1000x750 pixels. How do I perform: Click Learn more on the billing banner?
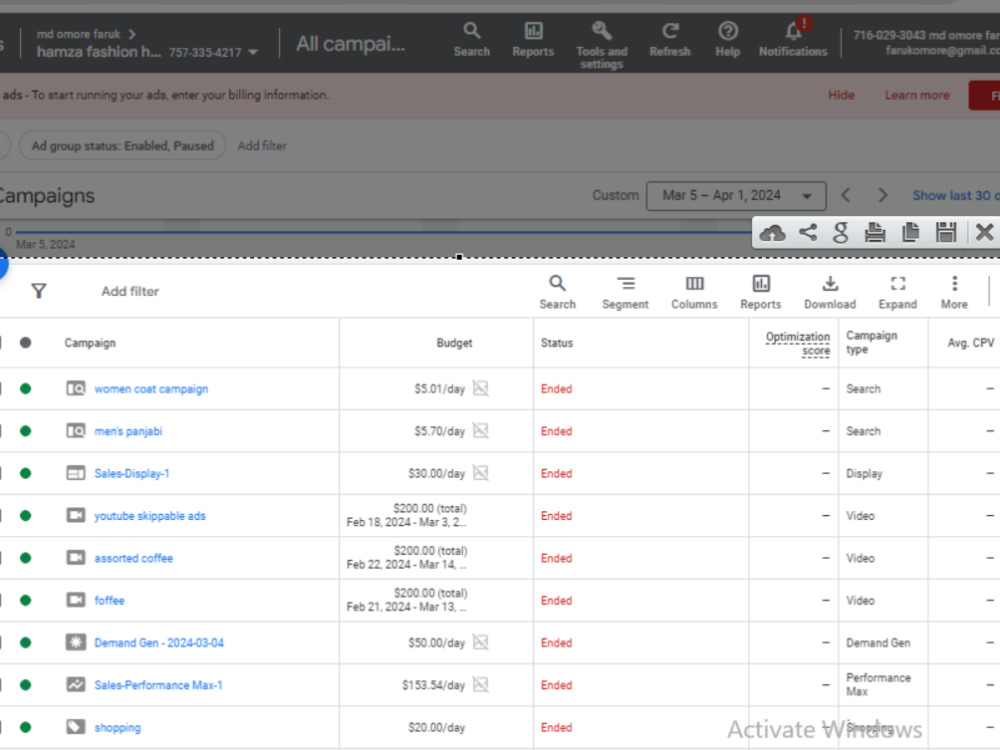(x=916, y=95)
